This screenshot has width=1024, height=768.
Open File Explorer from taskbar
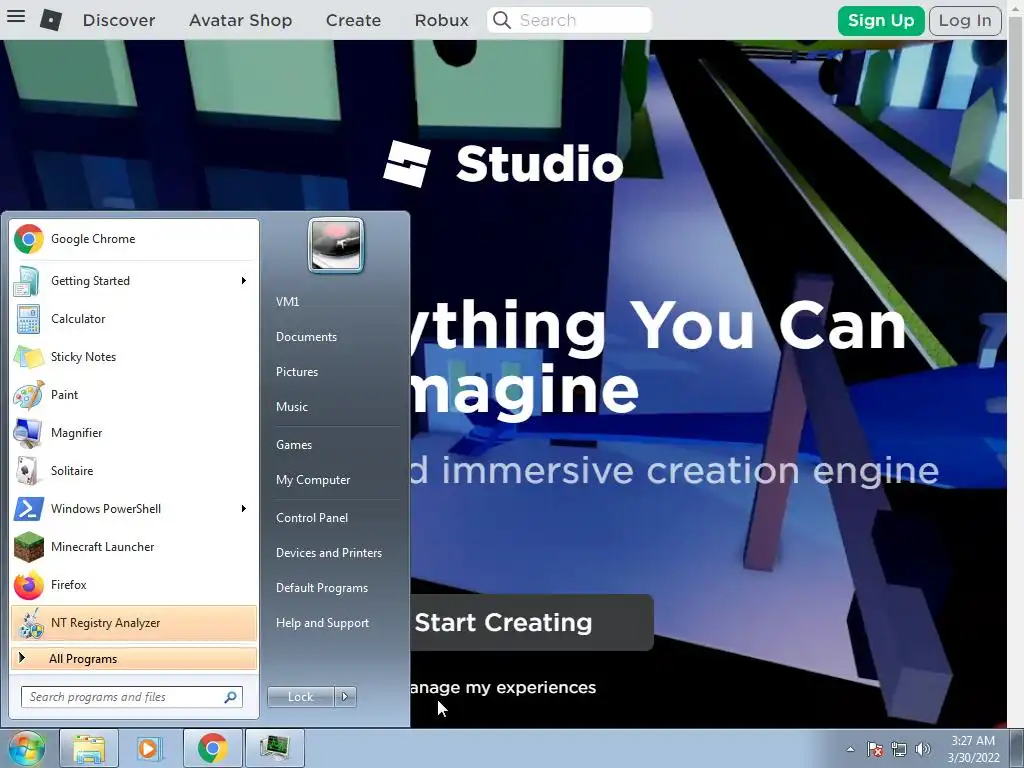pyautogui.click(x=89, y=748)
